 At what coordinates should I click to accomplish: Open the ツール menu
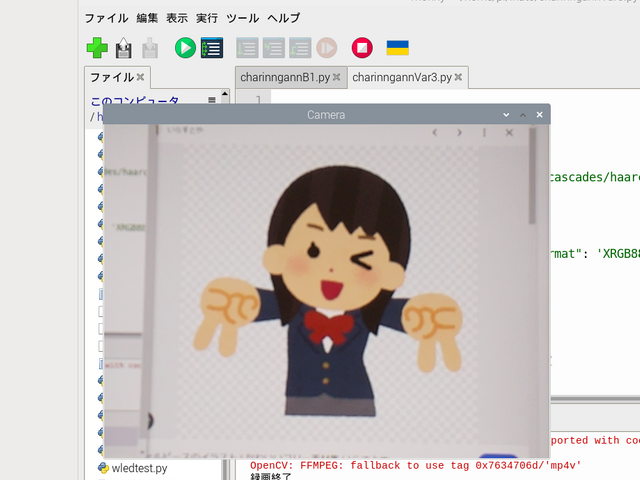[242, 18]
